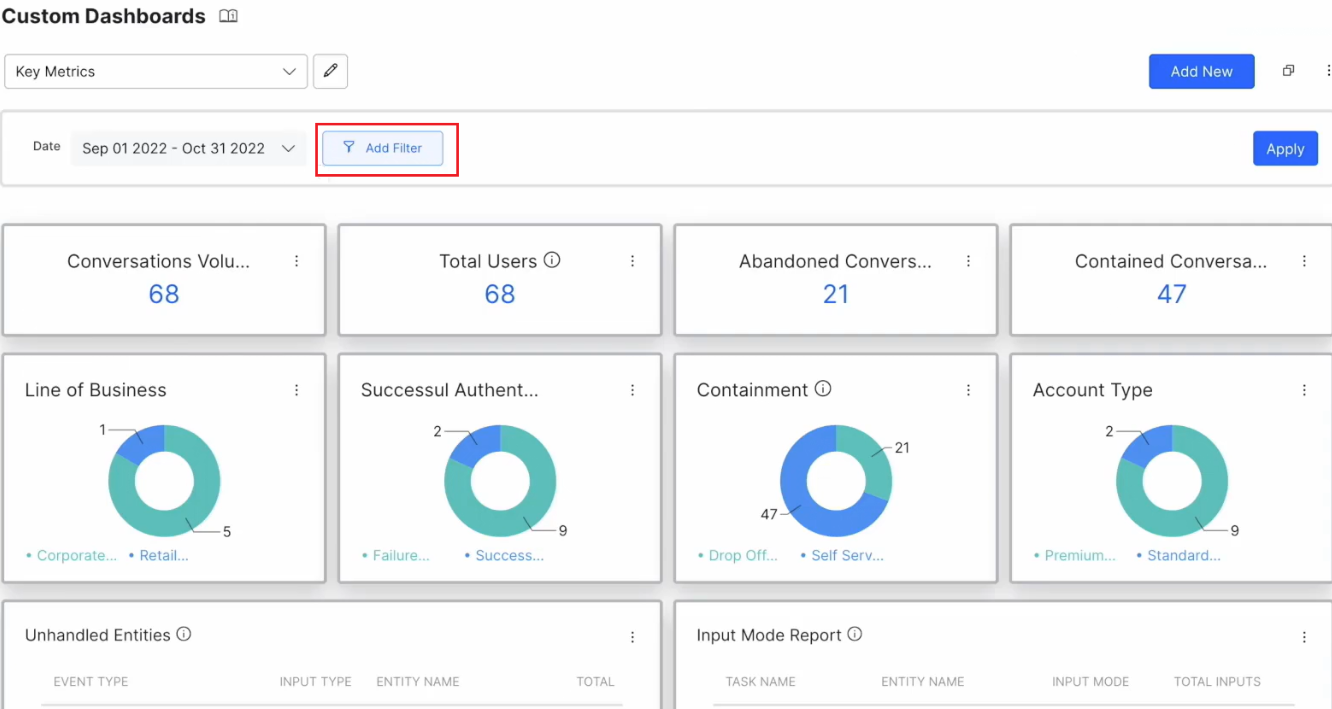Click the Add New button

coord(1201,71)
